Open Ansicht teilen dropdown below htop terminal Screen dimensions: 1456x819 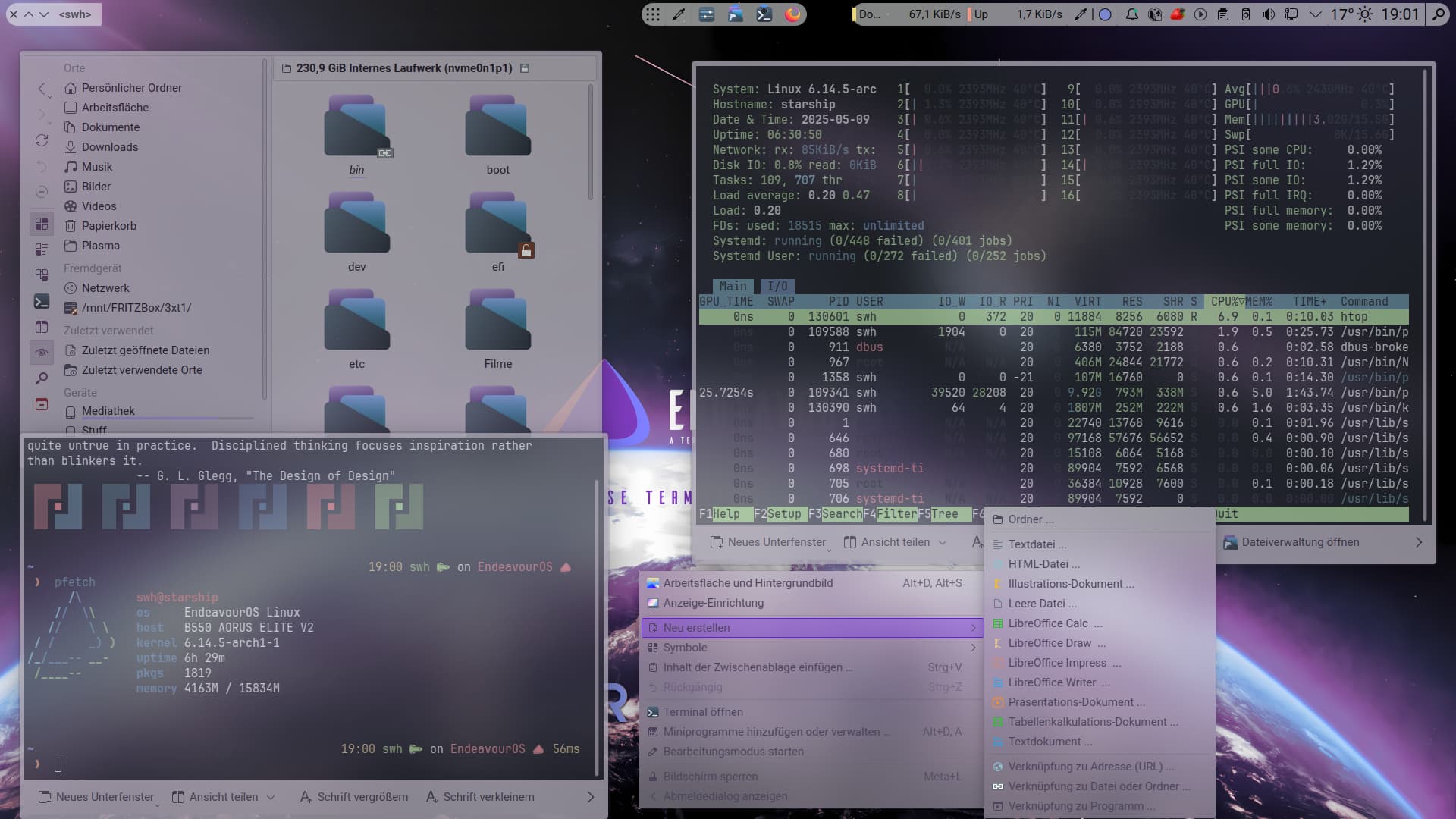point(943,542)
